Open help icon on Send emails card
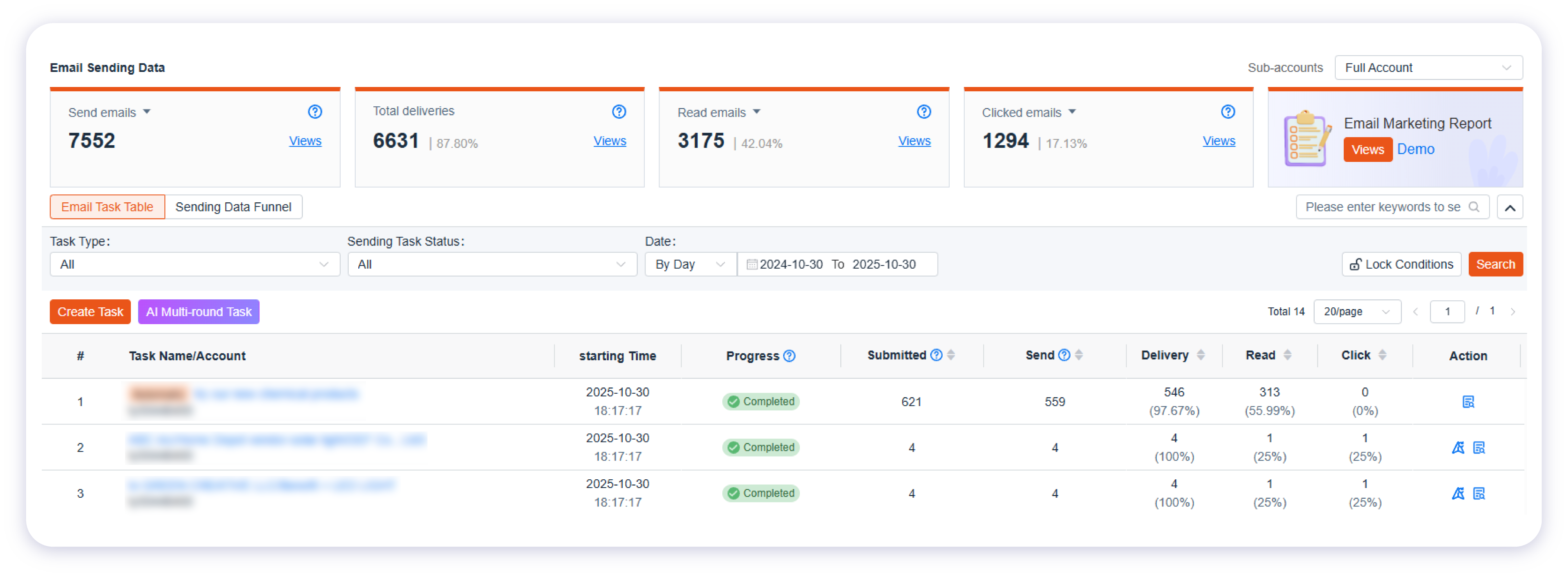Viewport: 1568px width, 576px height. [315, 111]
